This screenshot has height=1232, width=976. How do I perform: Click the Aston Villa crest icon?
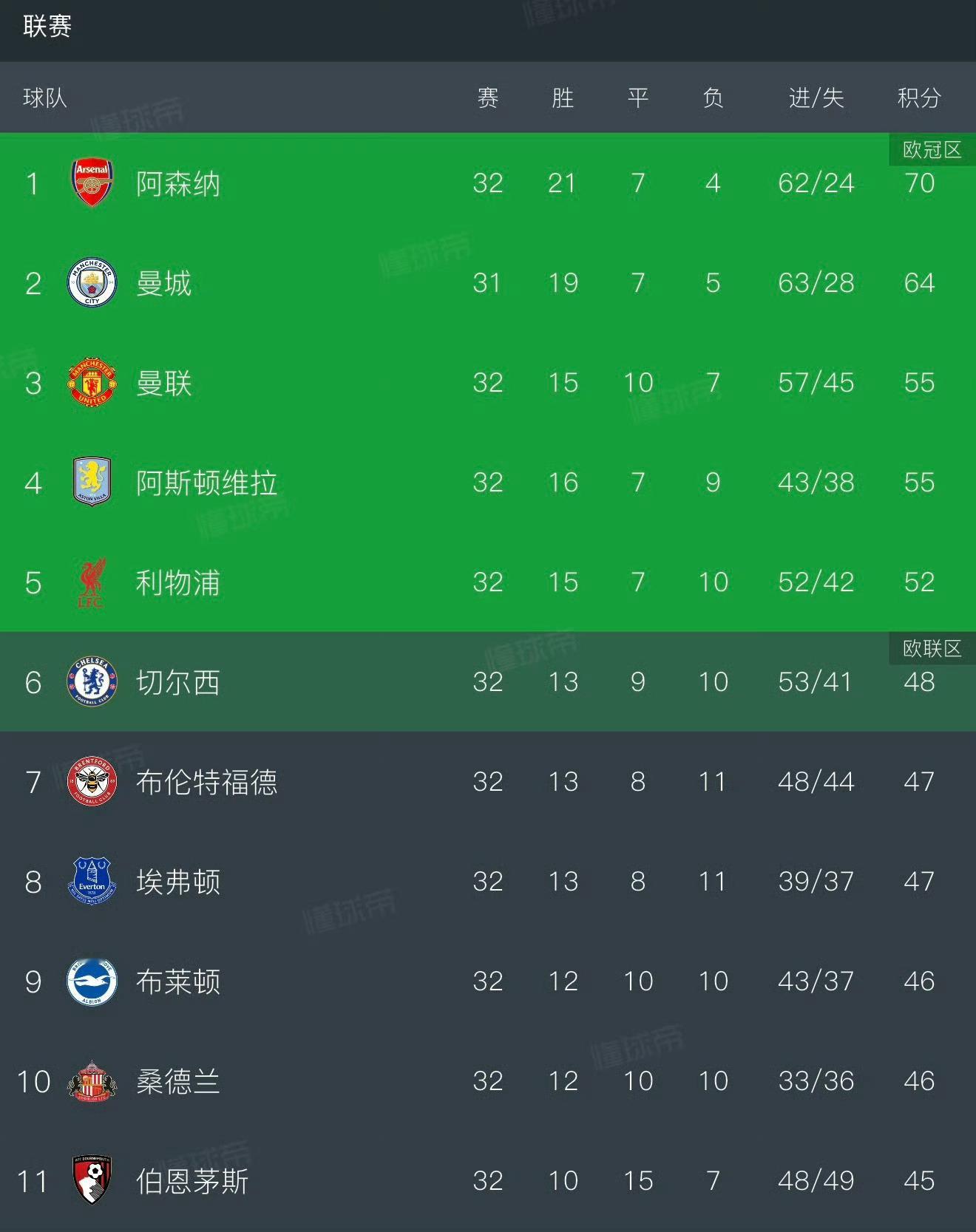(92, 482)
